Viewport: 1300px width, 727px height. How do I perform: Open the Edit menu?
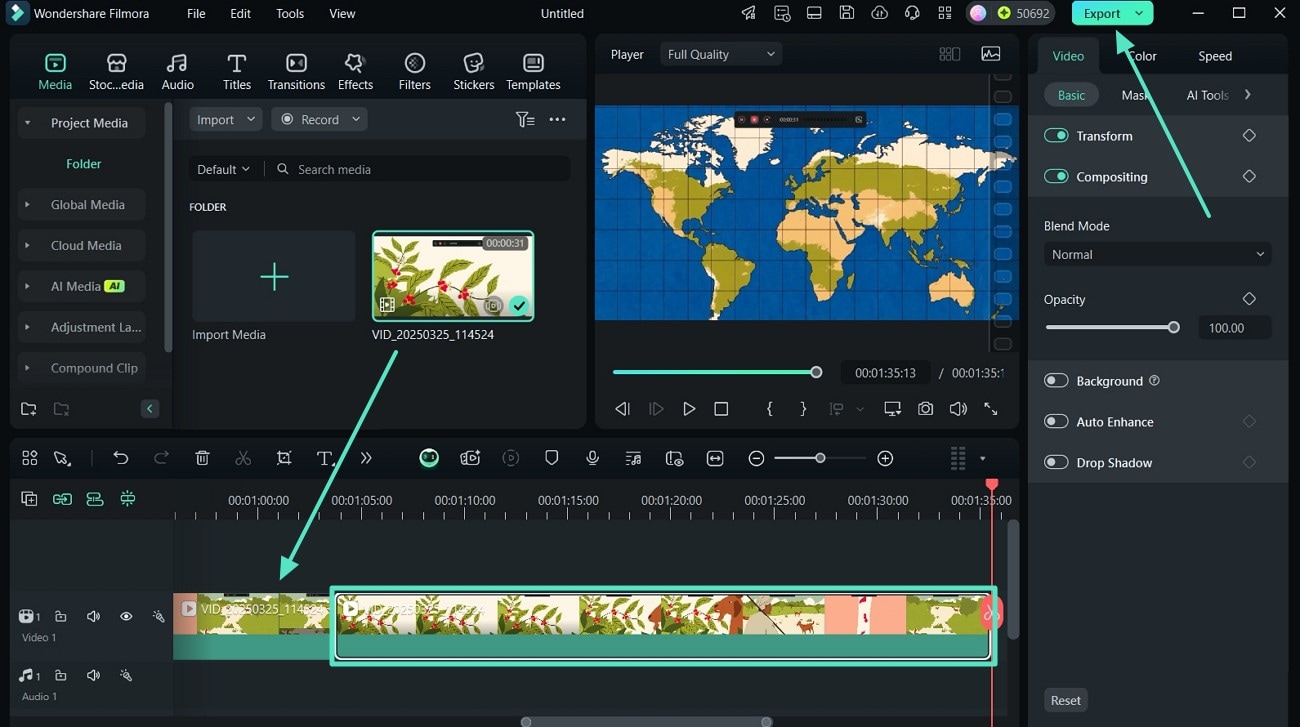tap(241, 14)
